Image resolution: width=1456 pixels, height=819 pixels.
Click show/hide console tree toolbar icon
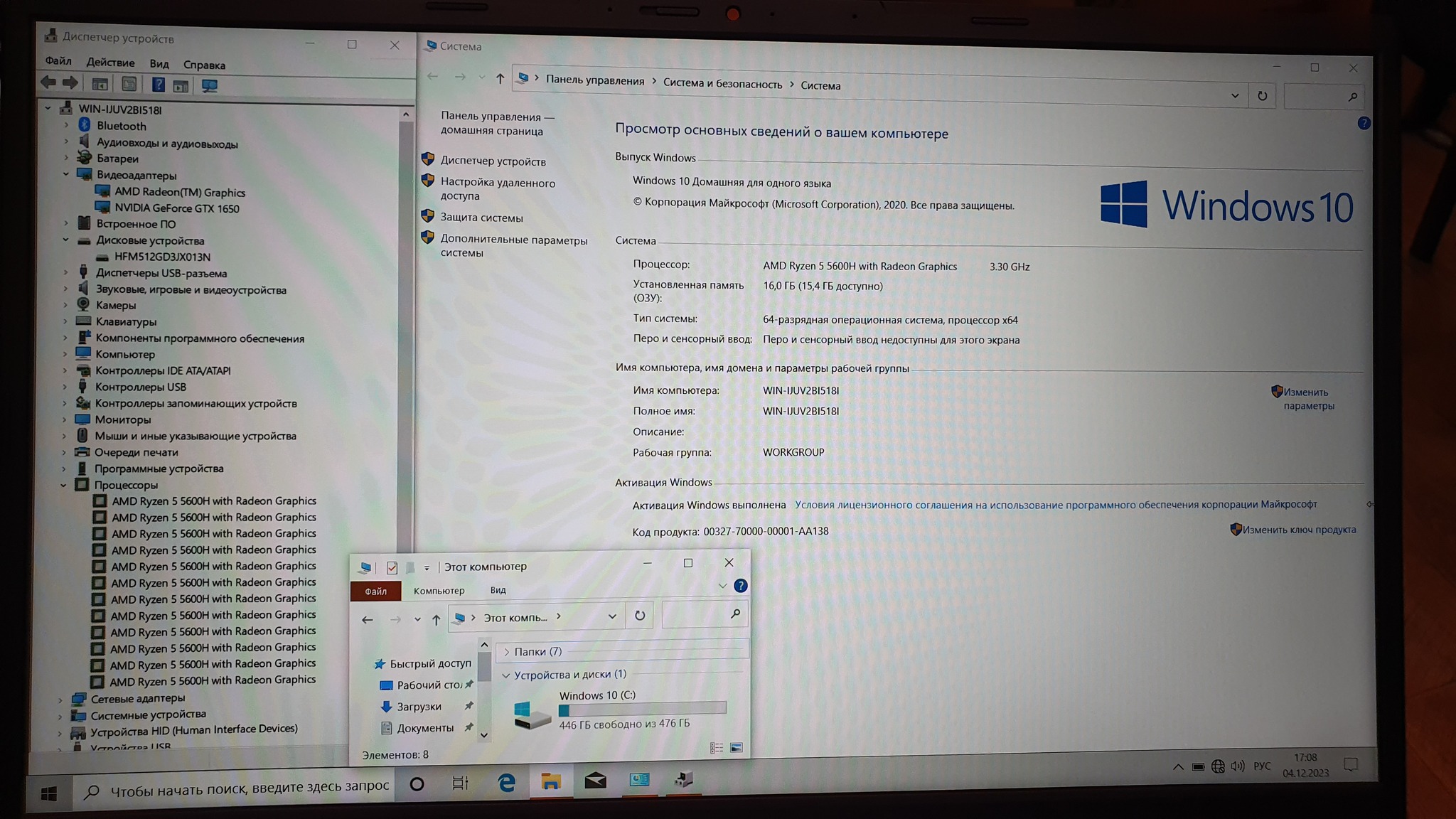point(100,85)
